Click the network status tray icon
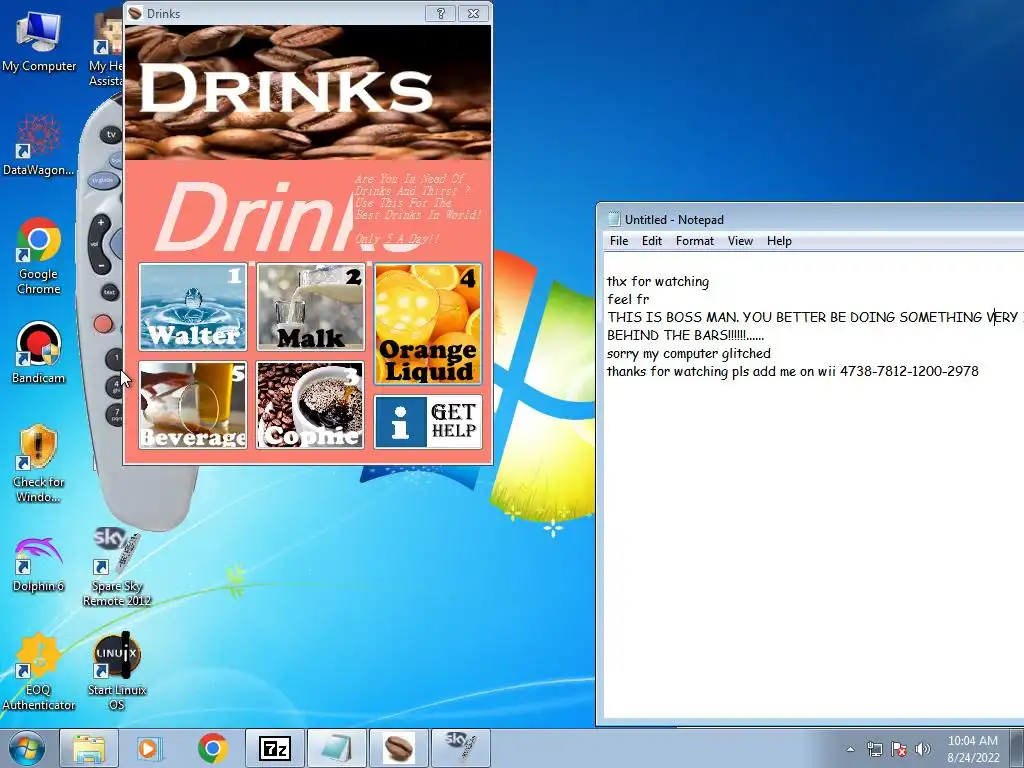Viewport: 1024px width, 768px height. (x=874, y=749)
